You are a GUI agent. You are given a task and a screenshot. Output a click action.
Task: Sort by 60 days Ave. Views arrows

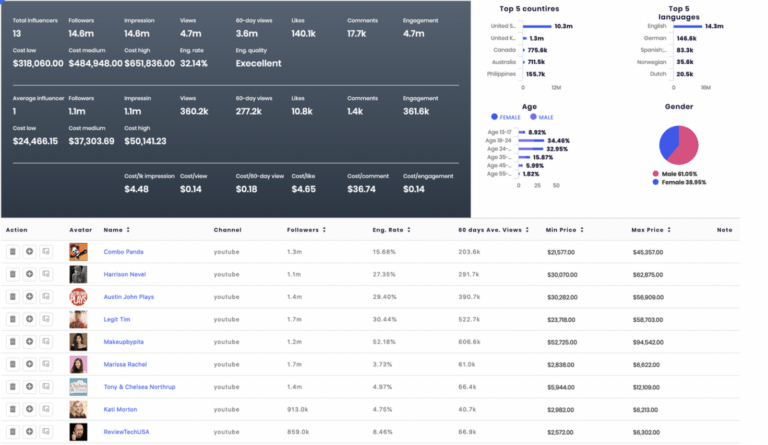528,230
